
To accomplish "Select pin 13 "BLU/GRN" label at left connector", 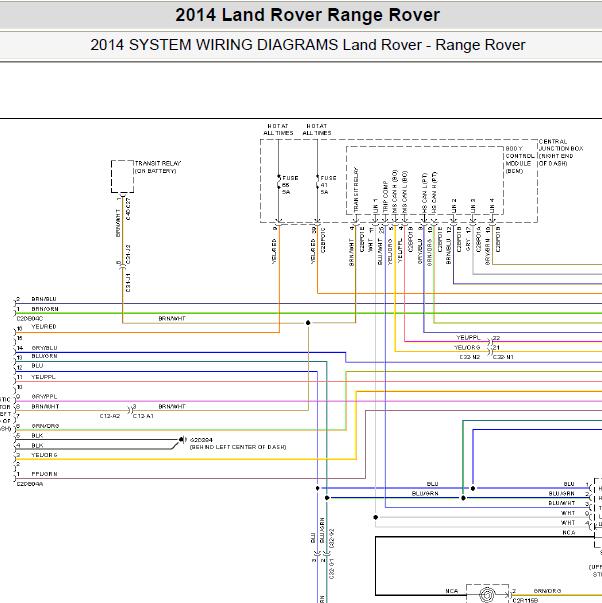I will tap(44, 356).
